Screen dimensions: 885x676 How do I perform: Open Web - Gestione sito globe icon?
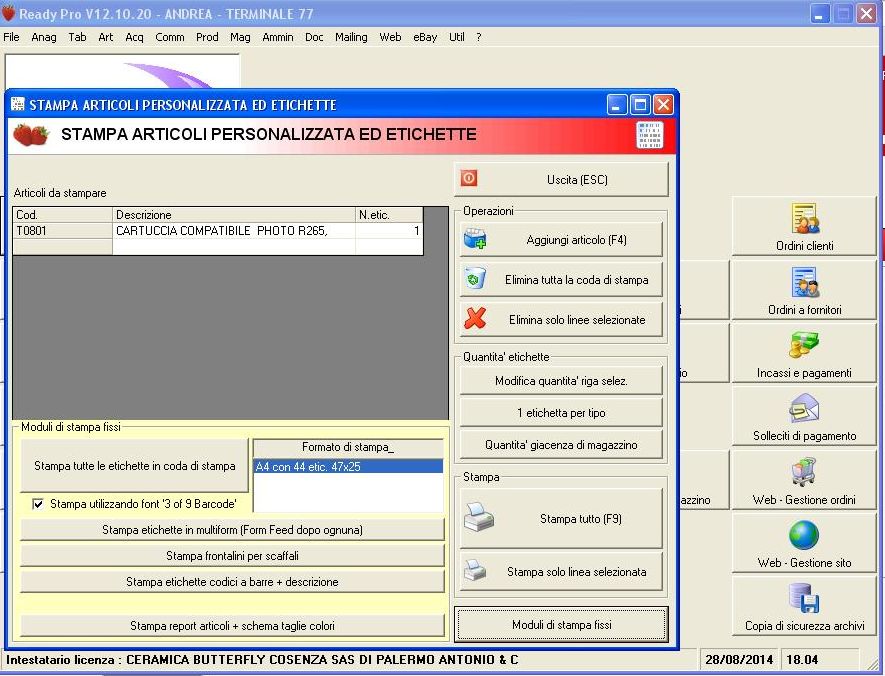804,535
